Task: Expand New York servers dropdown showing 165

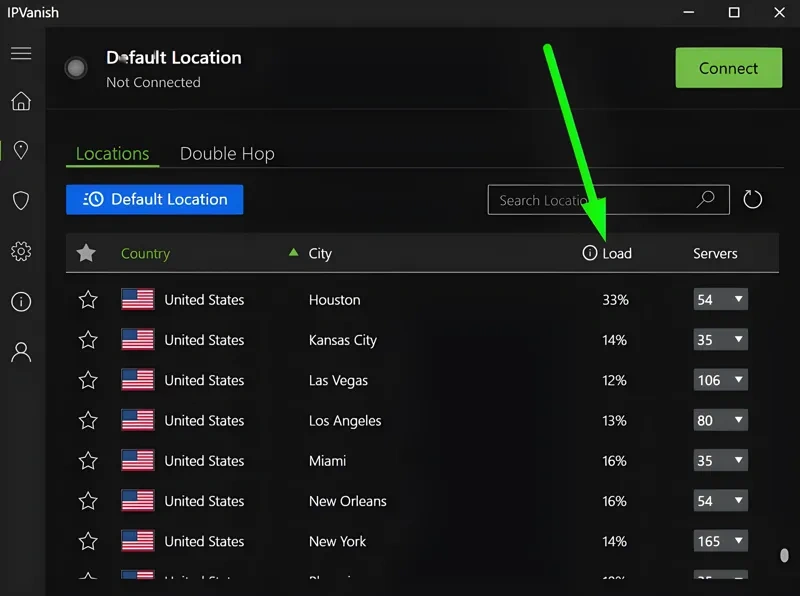Action: (x=720, y=541)
